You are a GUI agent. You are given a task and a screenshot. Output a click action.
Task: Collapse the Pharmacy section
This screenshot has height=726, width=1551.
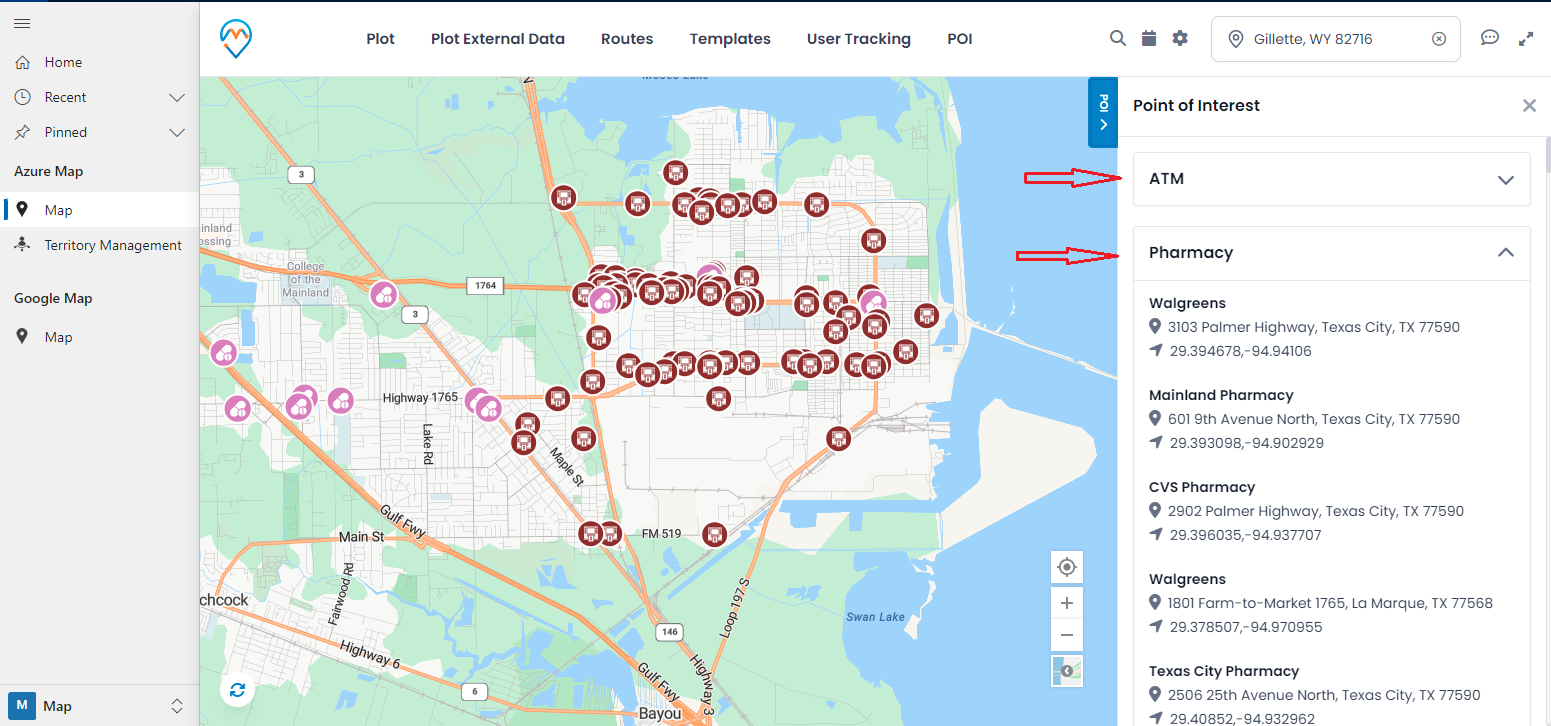point(1331,253)
